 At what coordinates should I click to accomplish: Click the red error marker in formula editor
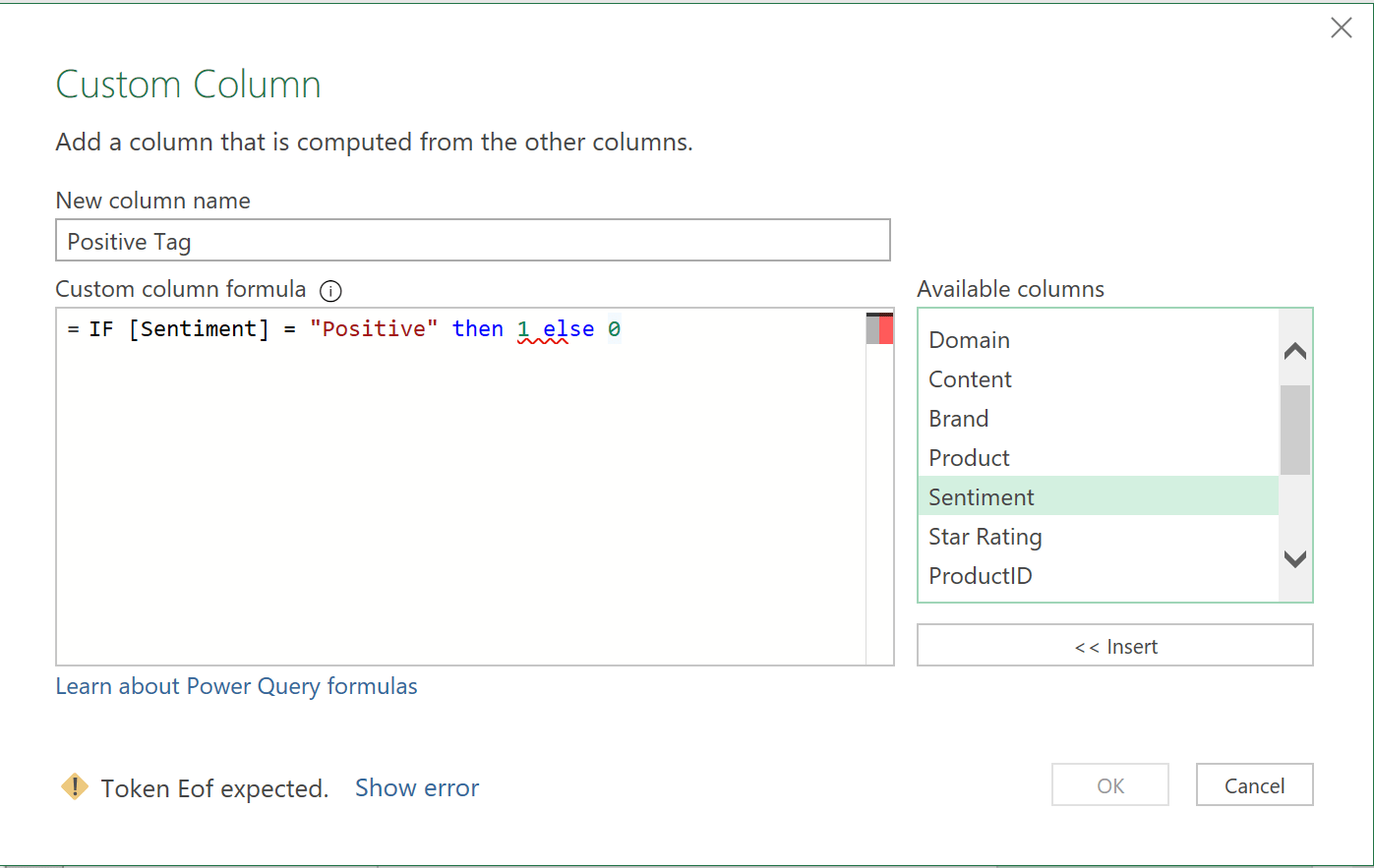coord(885,329)
